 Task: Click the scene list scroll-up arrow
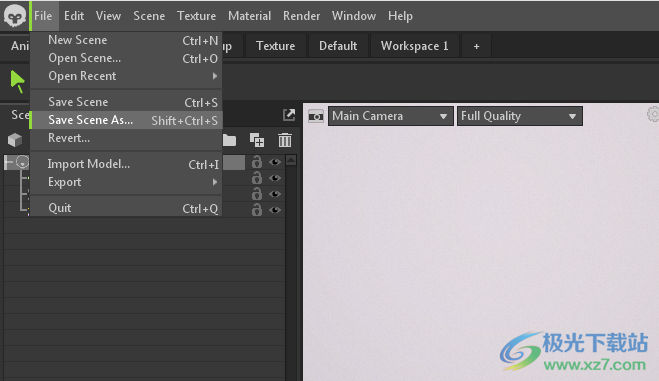click(291, 160)
